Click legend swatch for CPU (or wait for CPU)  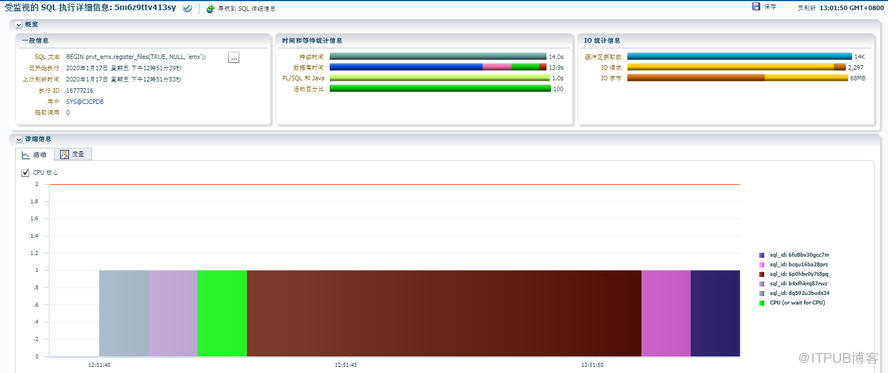pyautogui.click(x=762, y=303)
